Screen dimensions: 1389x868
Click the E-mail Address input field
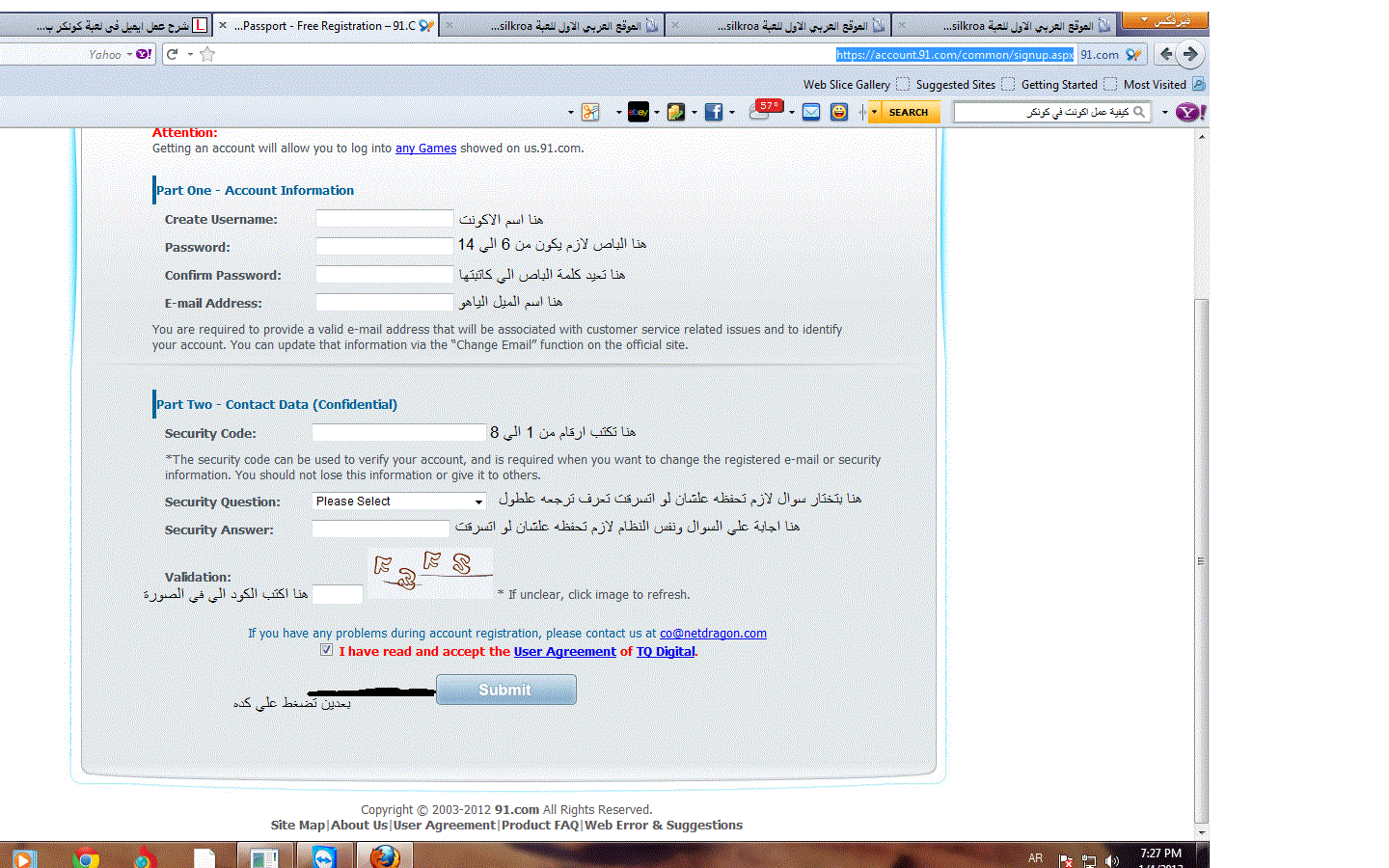click(x=385, y=303)
